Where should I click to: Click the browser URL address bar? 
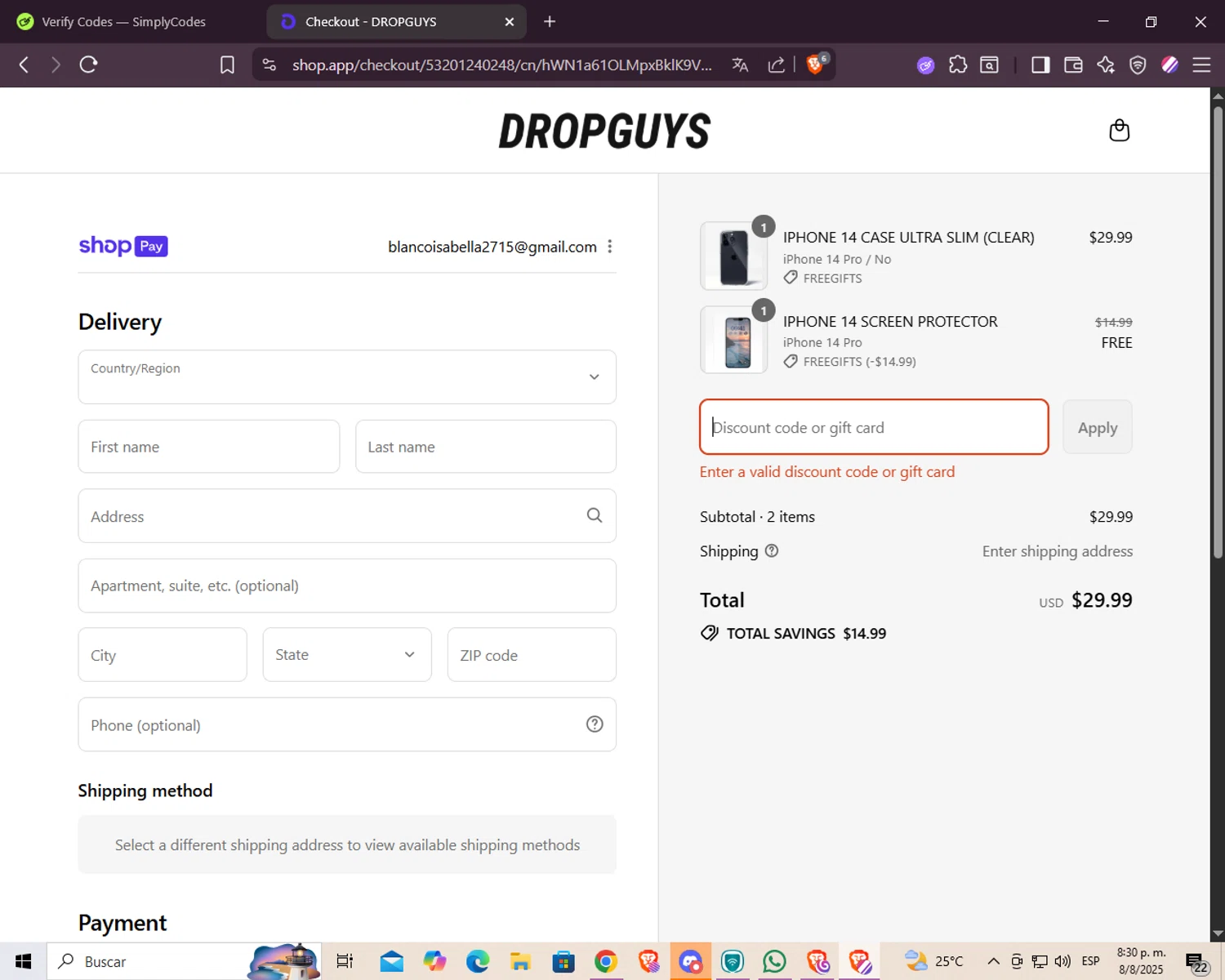tap(502, 65)
